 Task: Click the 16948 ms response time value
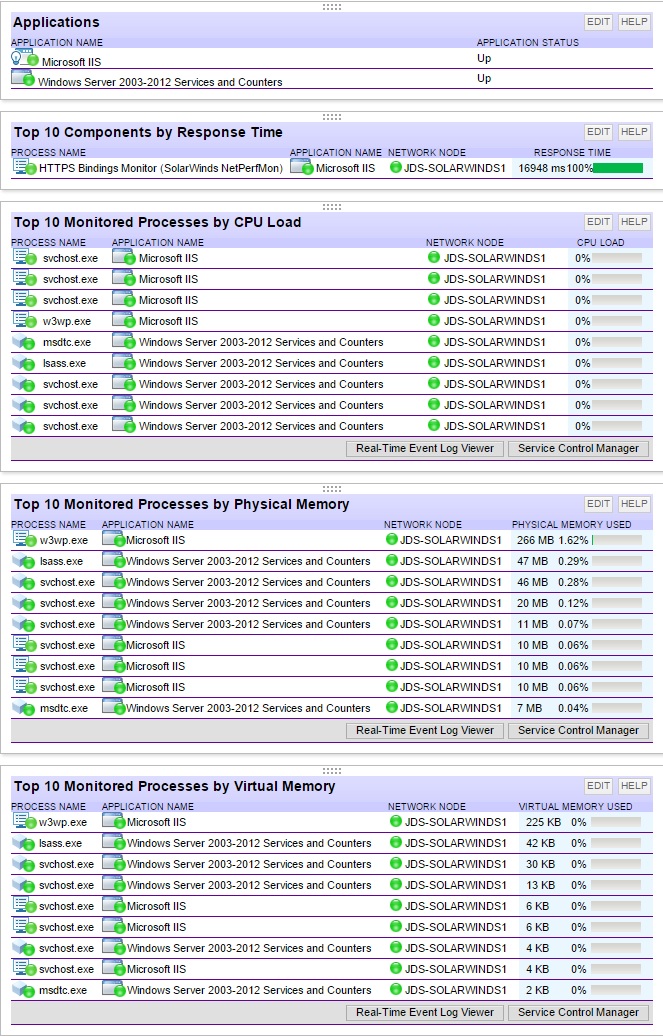point(541,168)
